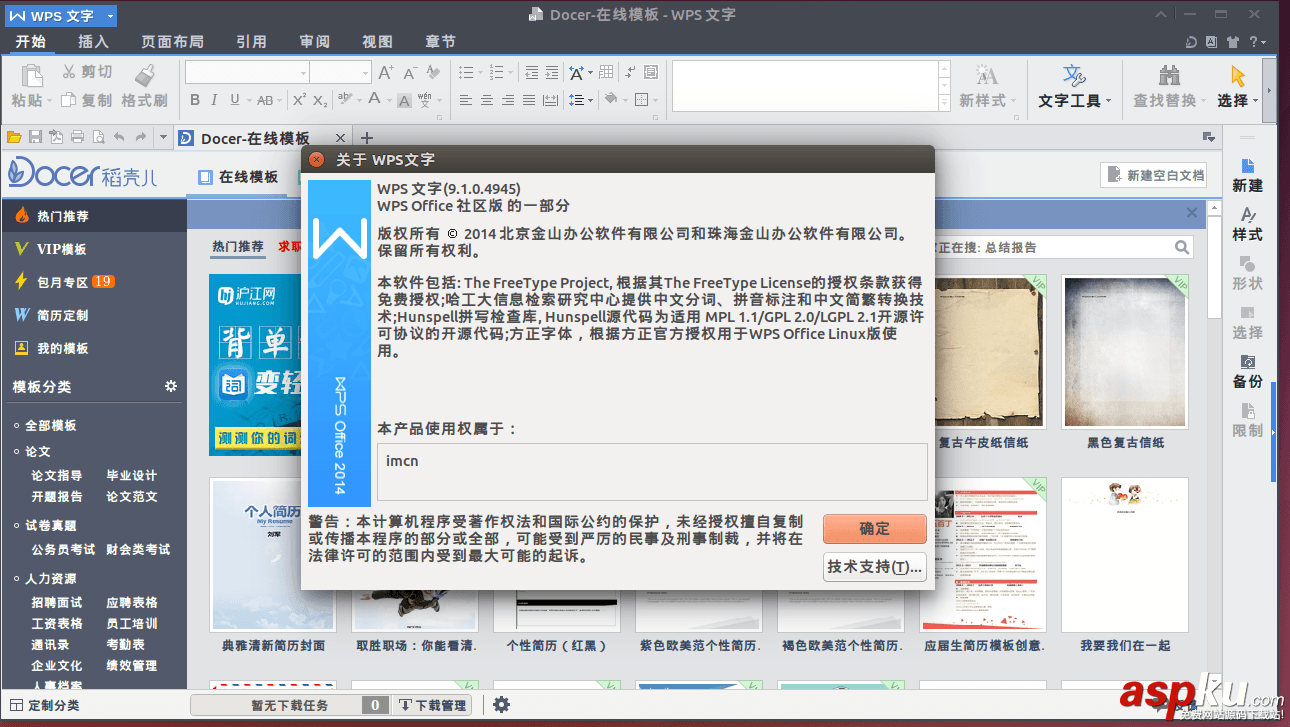The image size is (1290, 727).
Task: Click the Paste (粘贴) icon
Action: (31, 76)
